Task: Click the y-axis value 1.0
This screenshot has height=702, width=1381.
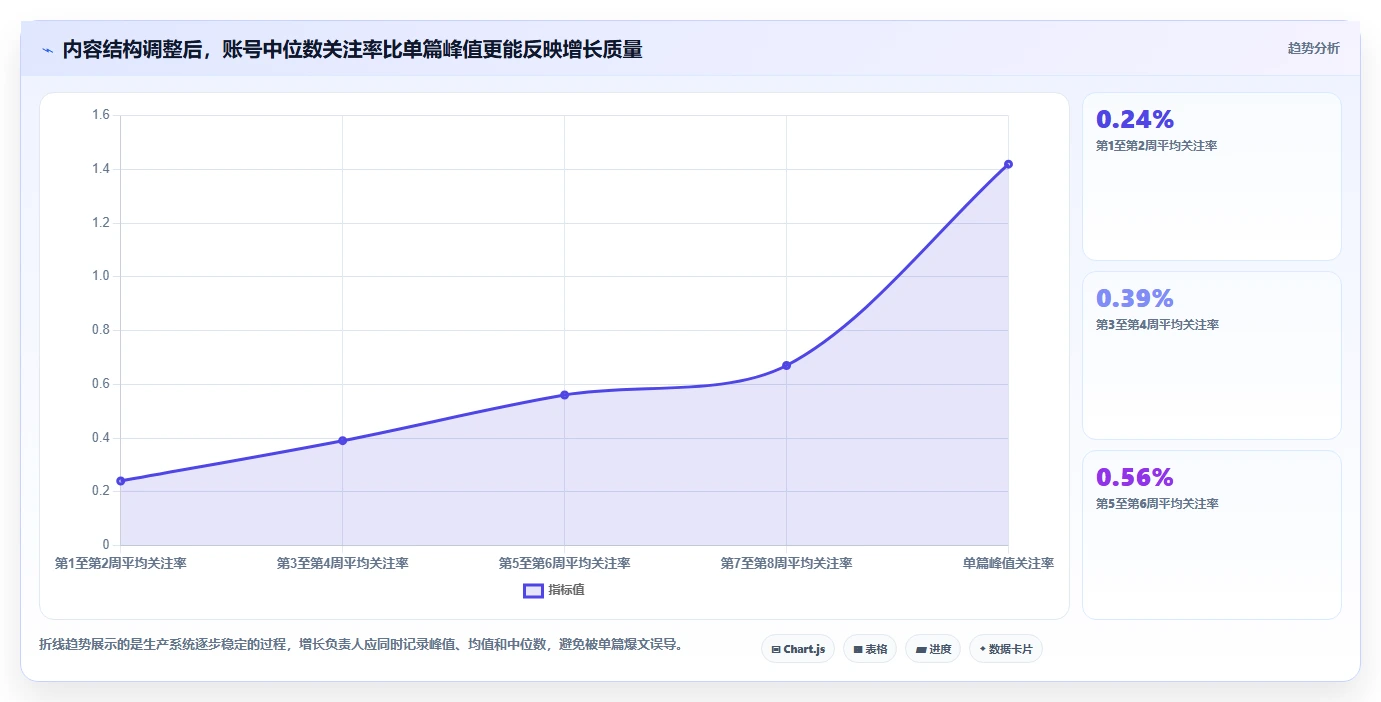Action: click(100, 276)
